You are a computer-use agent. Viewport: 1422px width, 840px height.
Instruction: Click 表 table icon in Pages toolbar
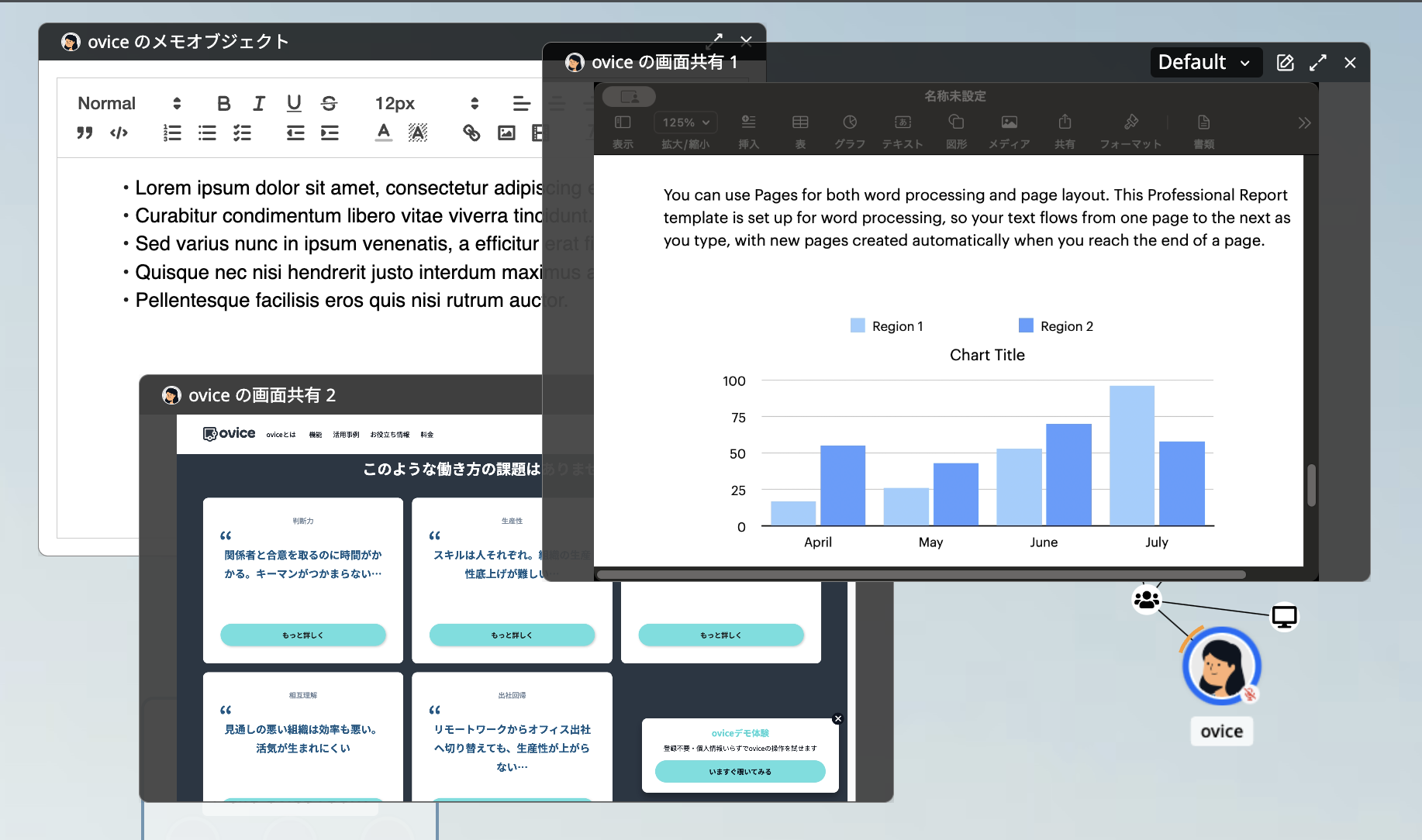click(x=800, y=122)
